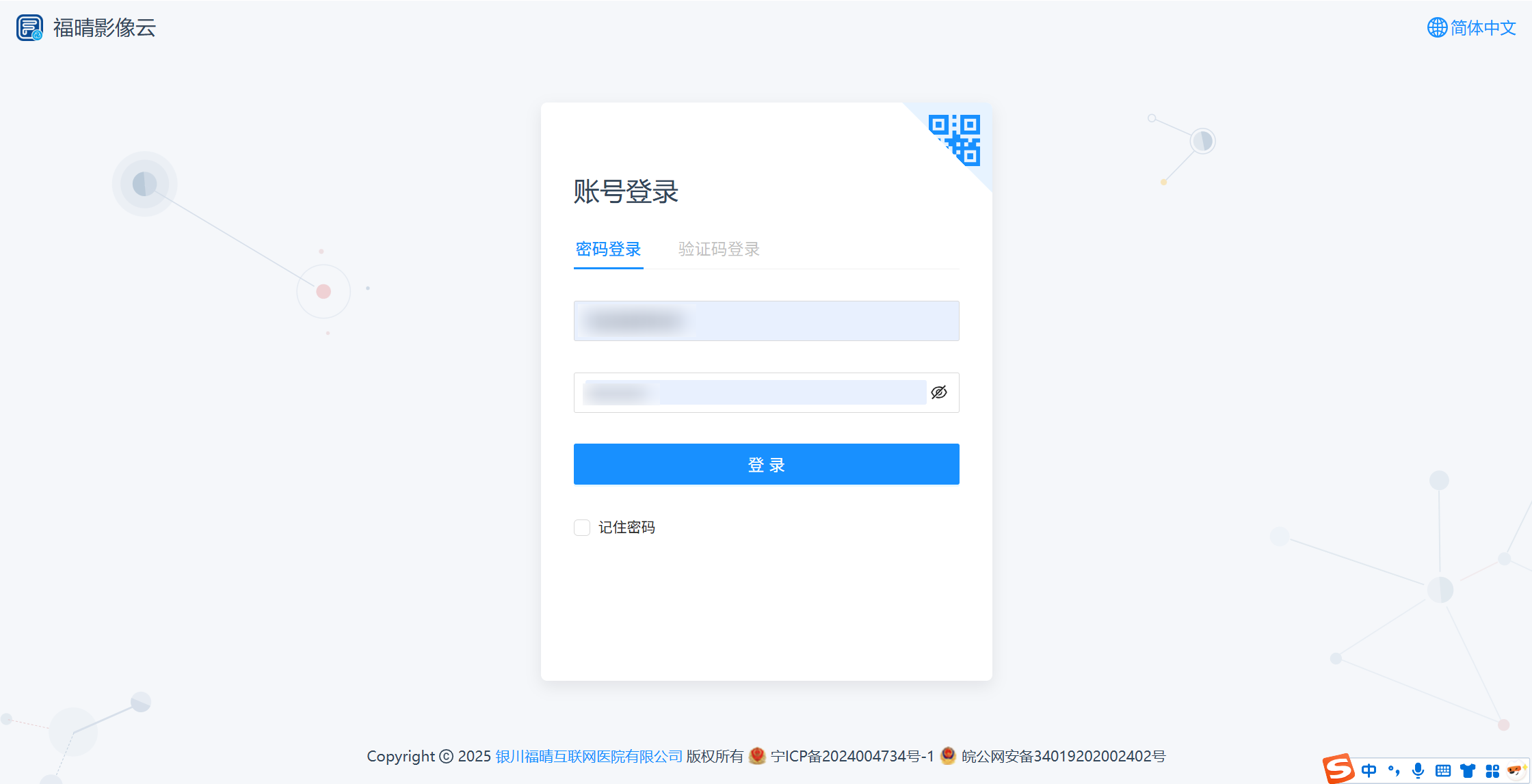Viewport: 1532px width, 784px height.
Task: Switch to 验证码登录 tab
Action: (719, 249)
